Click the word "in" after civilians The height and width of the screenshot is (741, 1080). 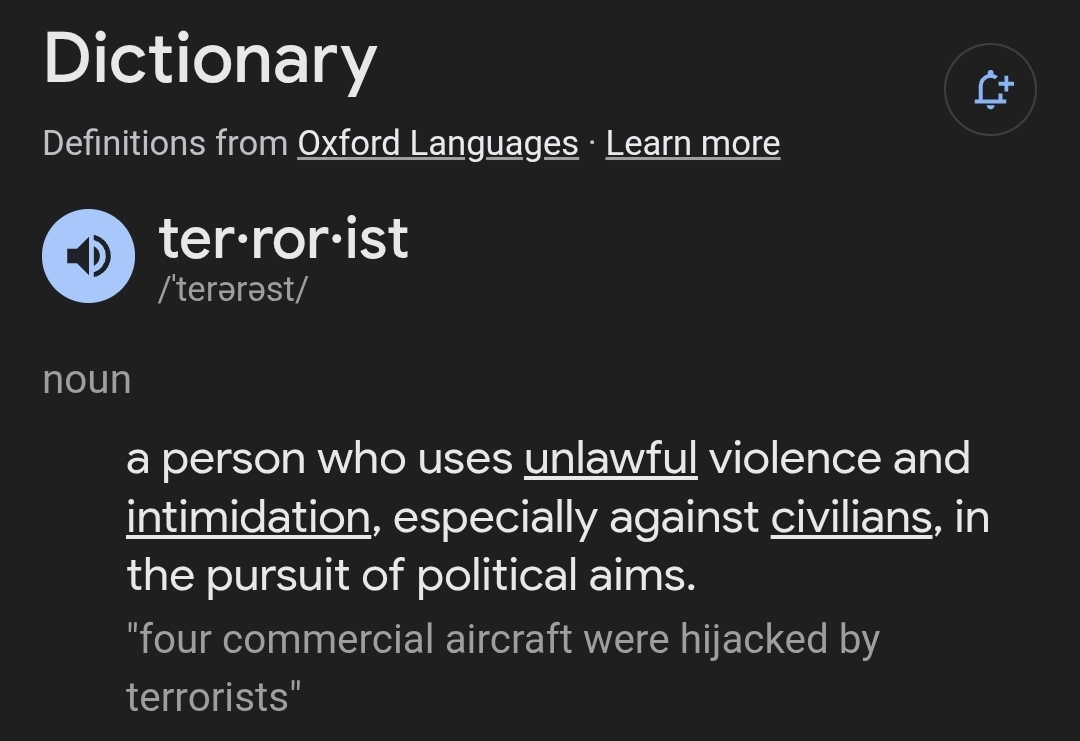pyautogui.click(x=971, y=517)
